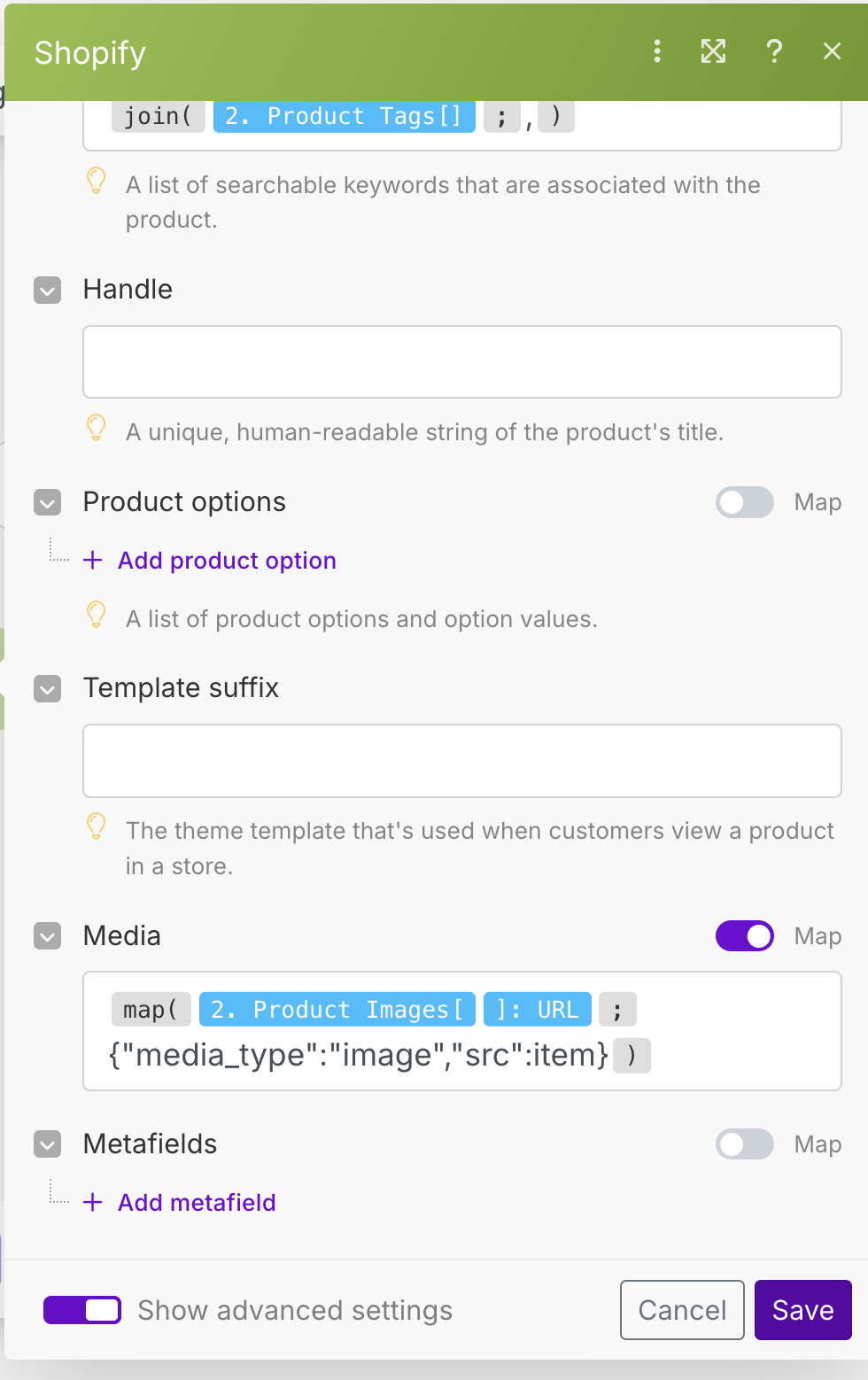The image size is (868, 1380).
Task: Disable the Map toggle for Media
Action: pyautogui.click(x=745, y=936)
